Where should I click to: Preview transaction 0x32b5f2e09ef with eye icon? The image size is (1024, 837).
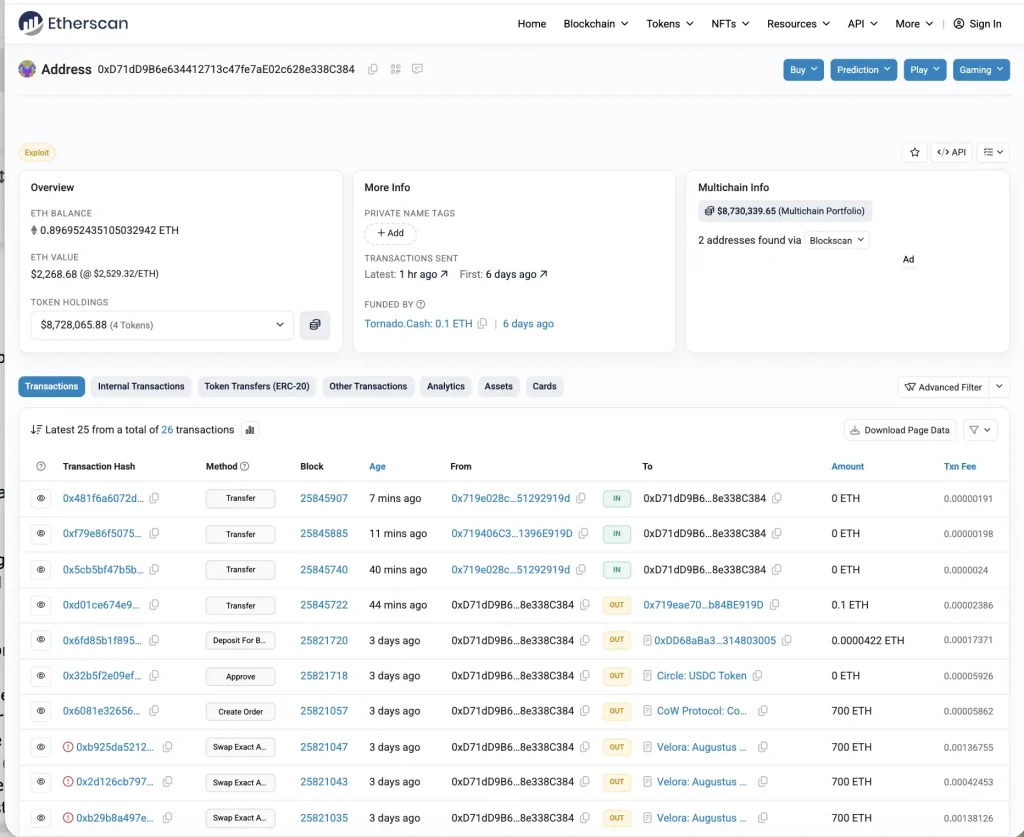click(40, 676)
